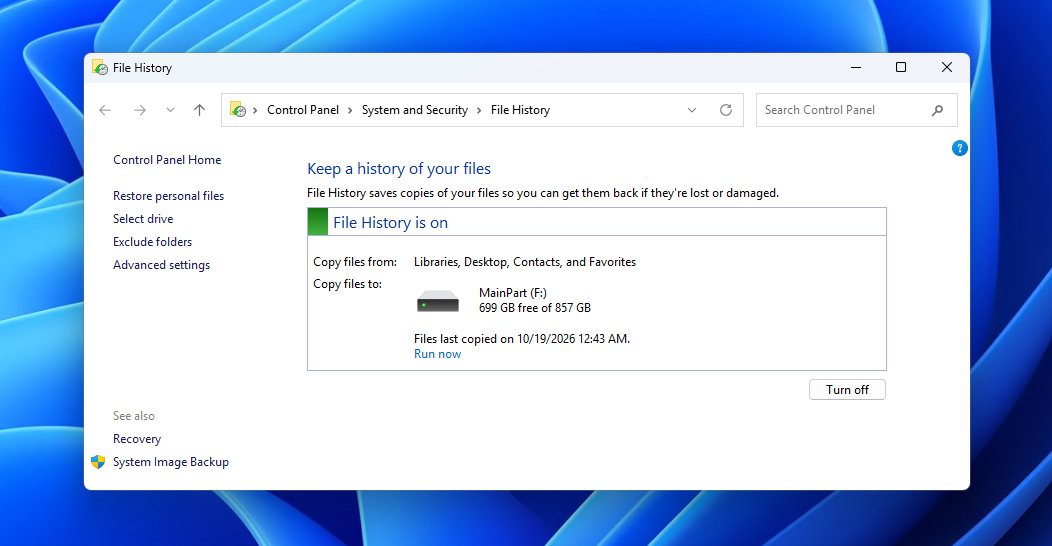
Task: Refresh the File History page
Action: [x=726, y=110]
